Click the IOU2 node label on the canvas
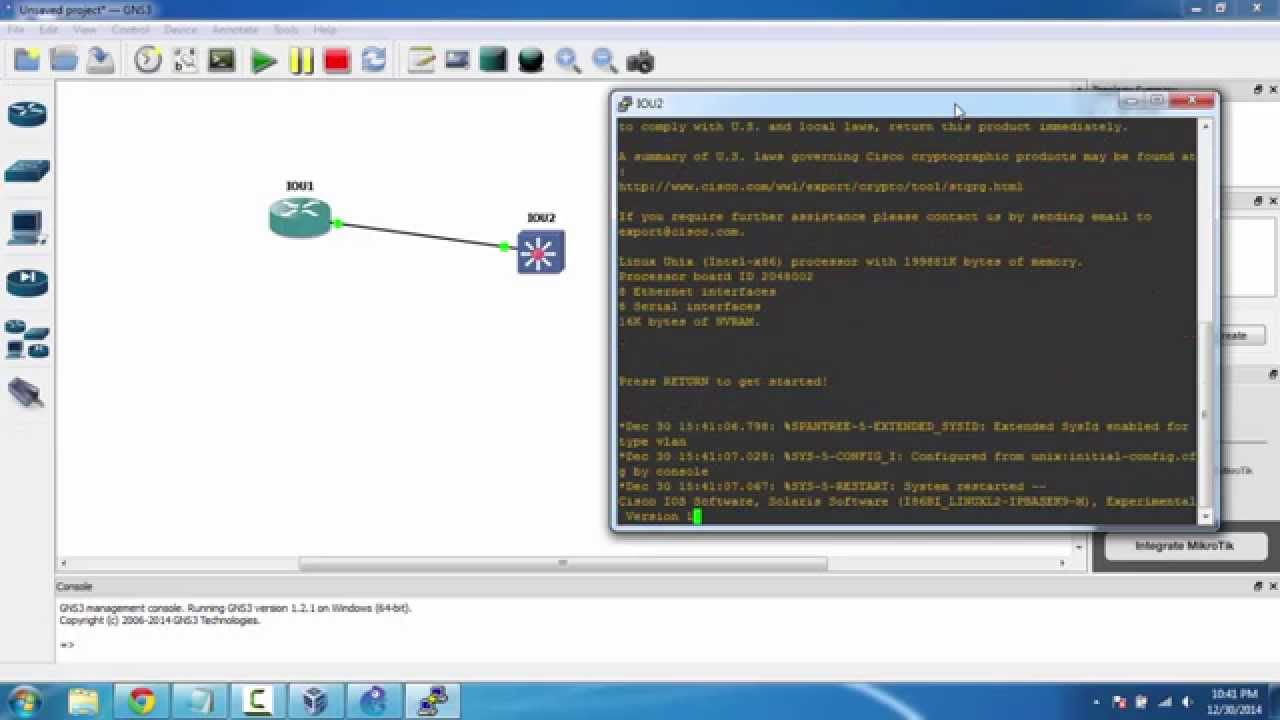The height and width of the screenshot is (720, 1280). click(541, 218)
